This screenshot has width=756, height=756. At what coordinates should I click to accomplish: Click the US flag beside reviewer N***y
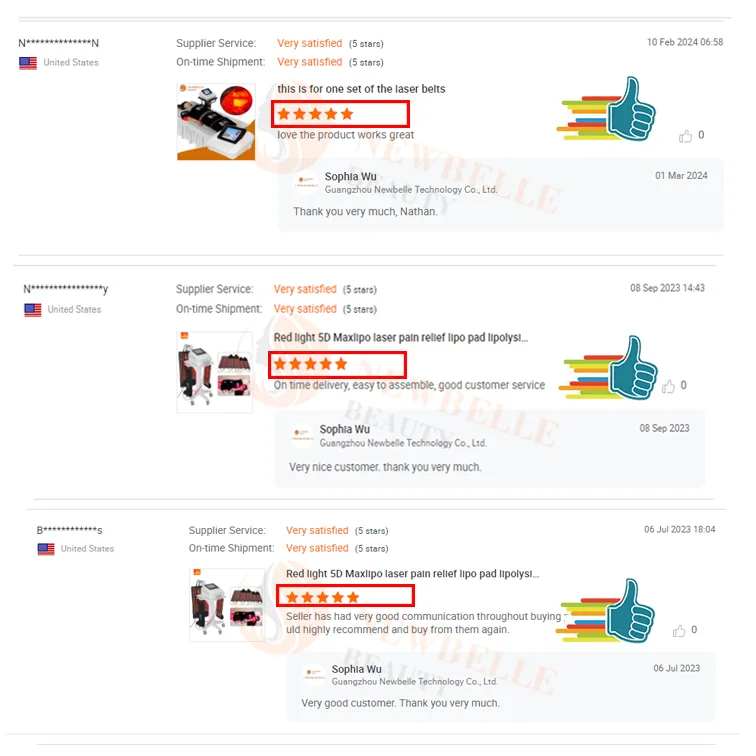coord(33,310)
